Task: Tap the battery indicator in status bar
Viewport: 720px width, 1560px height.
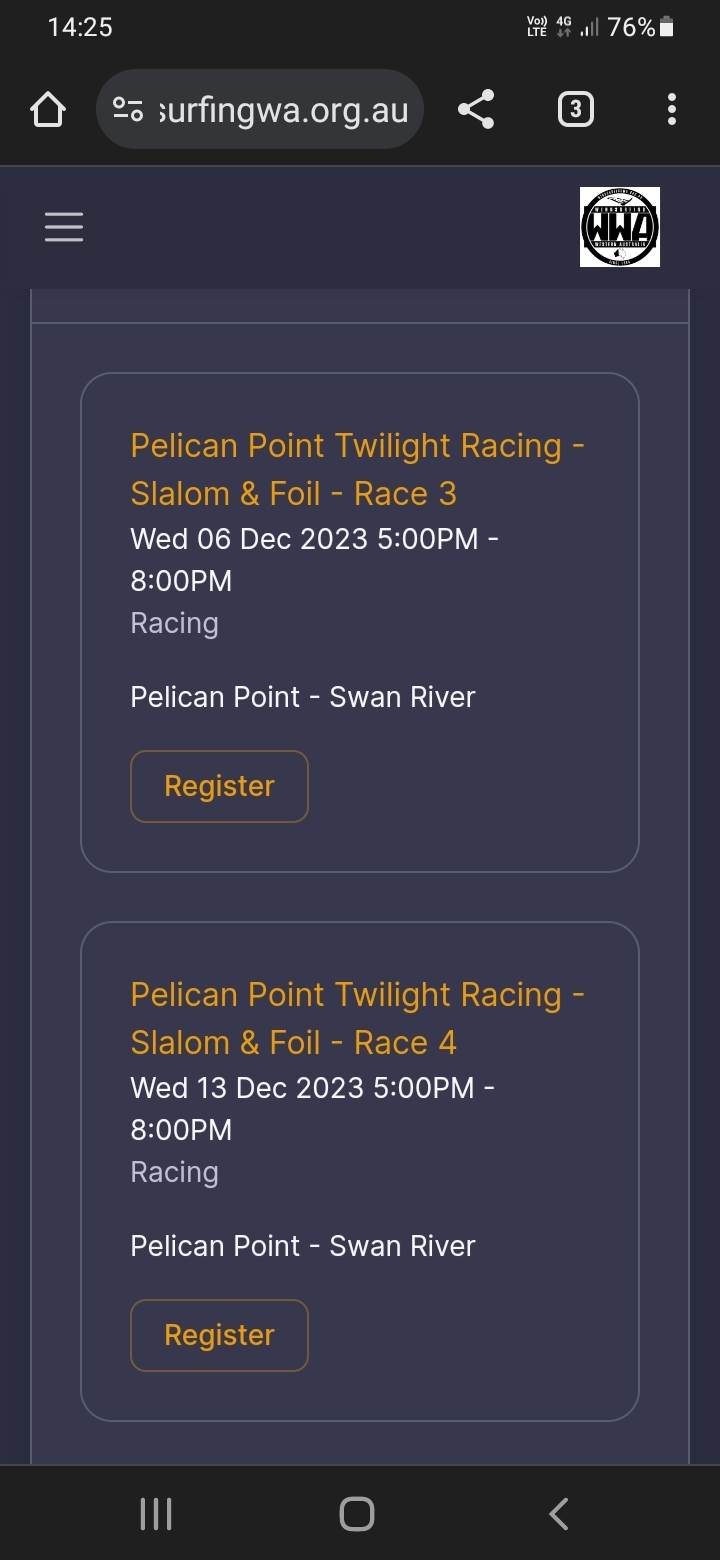Action: (667, 28)
